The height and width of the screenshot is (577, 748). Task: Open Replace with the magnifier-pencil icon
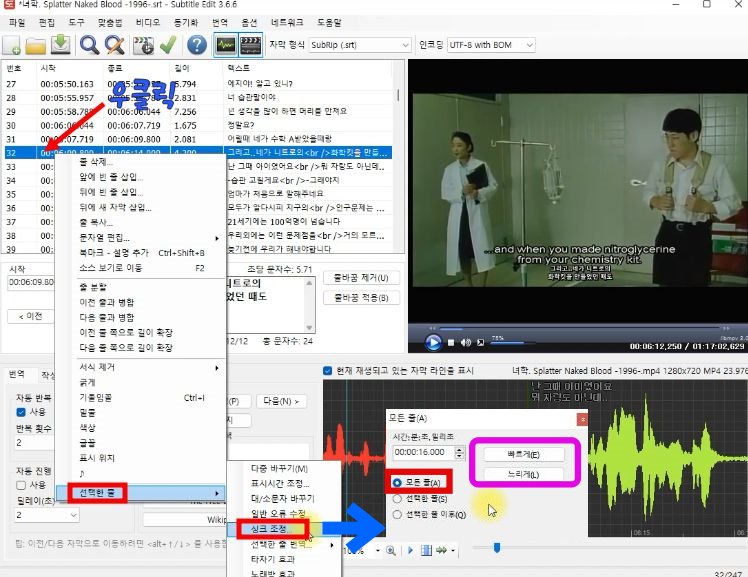(114, 45)
